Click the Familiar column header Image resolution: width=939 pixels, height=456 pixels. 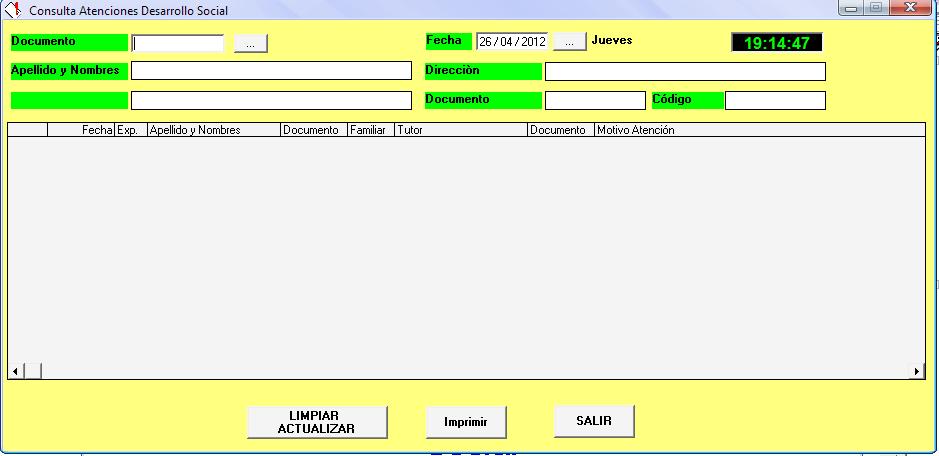point(369,130)
